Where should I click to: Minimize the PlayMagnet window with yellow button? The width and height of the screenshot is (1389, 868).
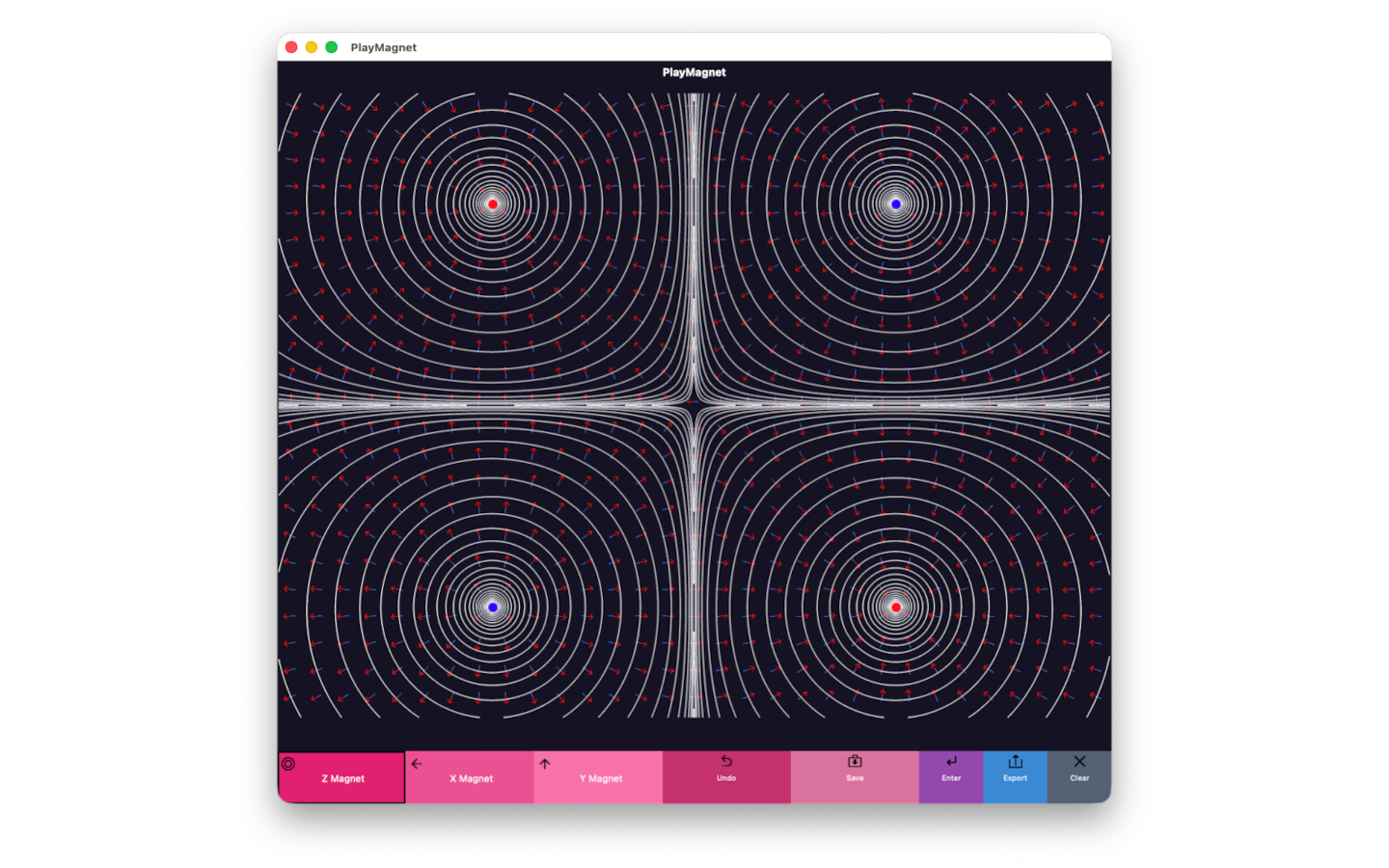pyautogui.click(x=312, y=47)
